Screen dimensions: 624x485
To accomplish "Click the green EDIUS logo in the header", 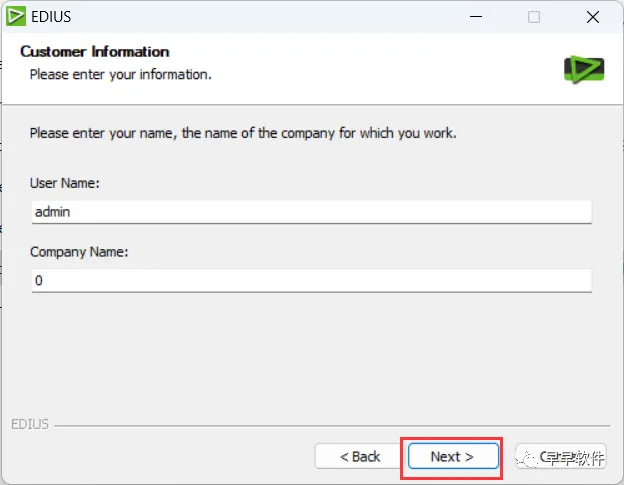I will 583,68.
